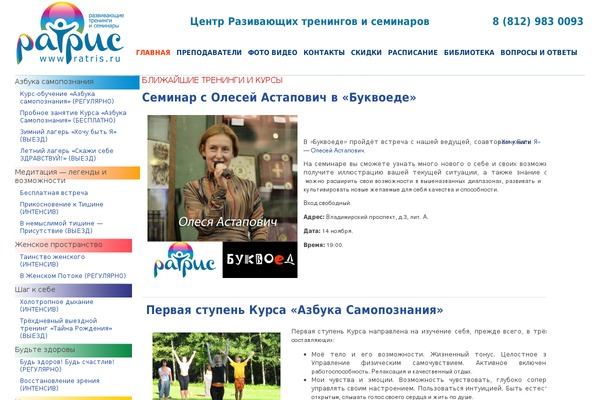Viewport: 600px width, 400px height.
Task: Open Восстановление зрения (ИНТЕНСИВ) link
Action: (60, 384)
